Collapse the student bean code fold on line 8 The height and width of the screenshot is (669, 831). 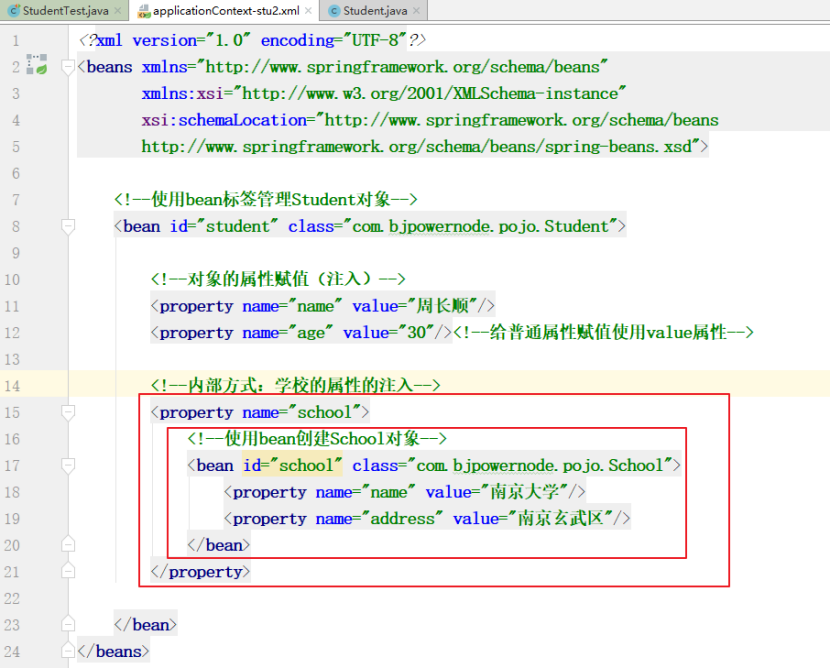(66, 226)
